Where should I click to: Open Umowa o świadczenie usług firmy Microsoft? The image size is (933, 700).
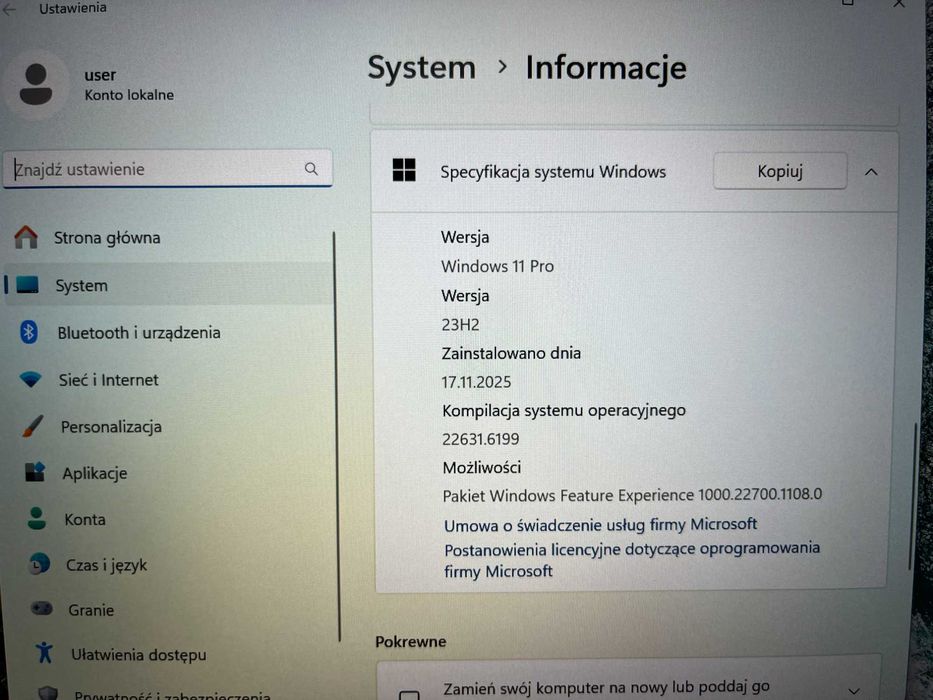pyautogui.click(x=600, y=525)
